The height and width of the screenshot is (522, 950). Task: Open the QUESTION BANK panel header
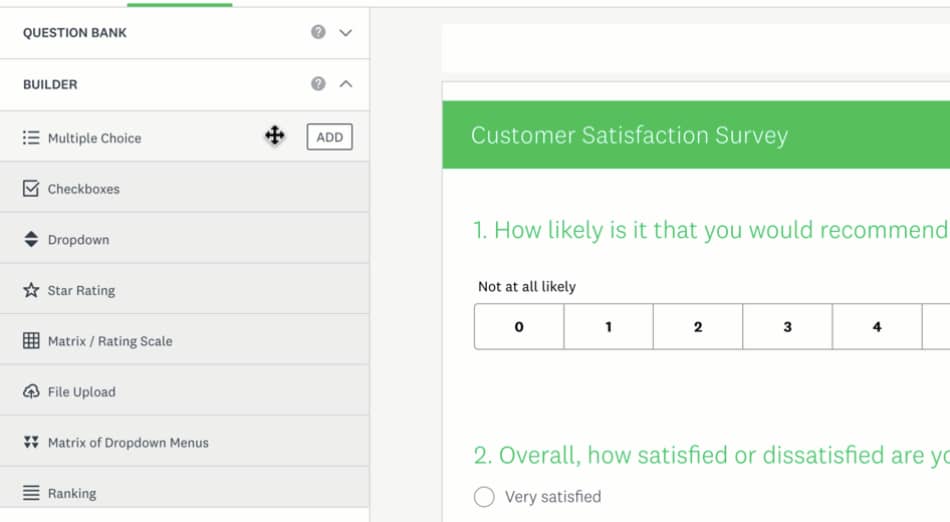(x=76, y=33)
